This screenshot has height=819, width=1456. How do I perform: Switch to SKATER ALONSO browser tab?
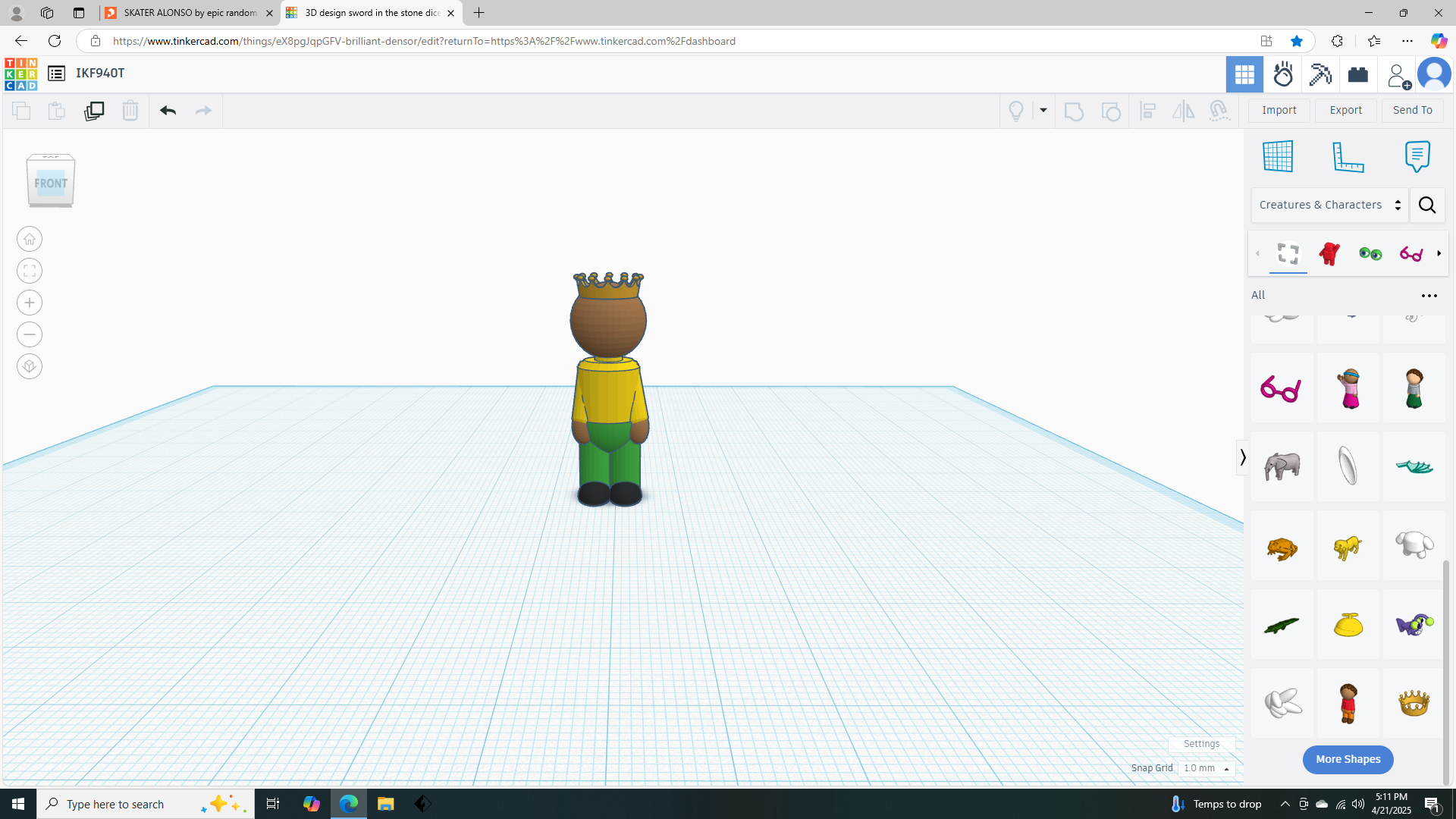(190, 13)
